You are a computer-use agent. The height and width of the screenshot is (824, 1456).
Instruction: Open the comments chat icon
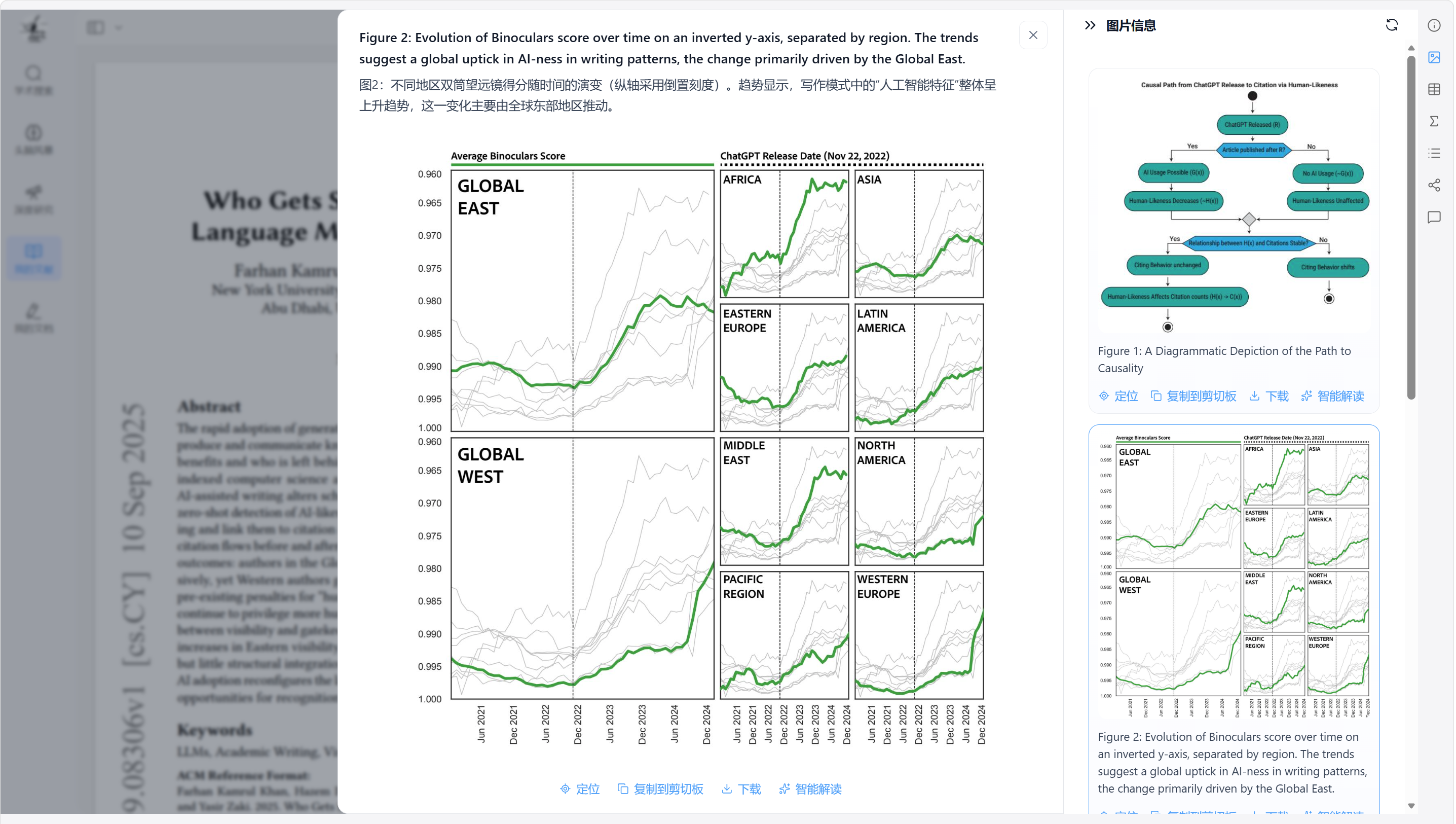click(1434, 218)
